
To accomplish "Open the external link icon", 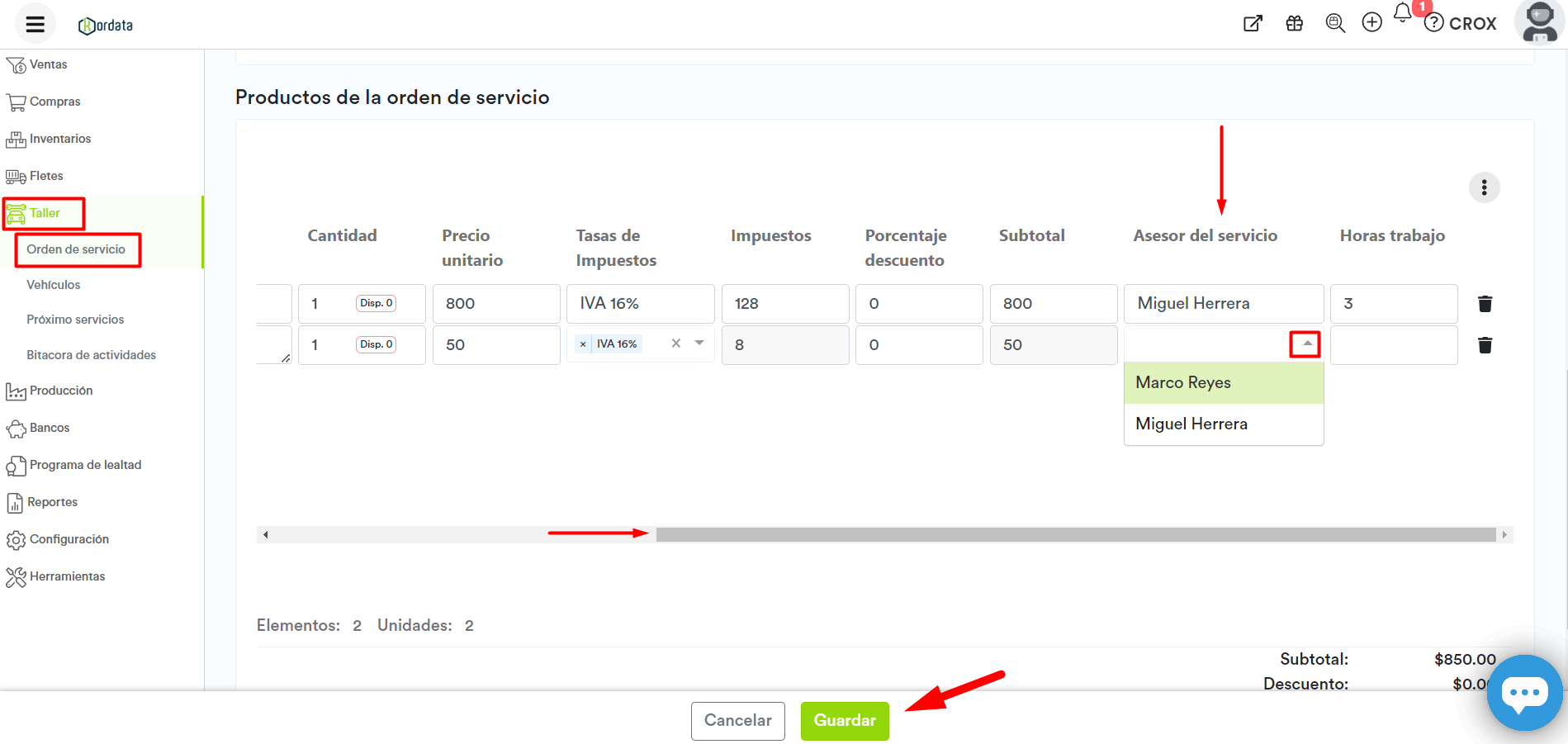I will pyautogui.click(x=1253, y=24).
